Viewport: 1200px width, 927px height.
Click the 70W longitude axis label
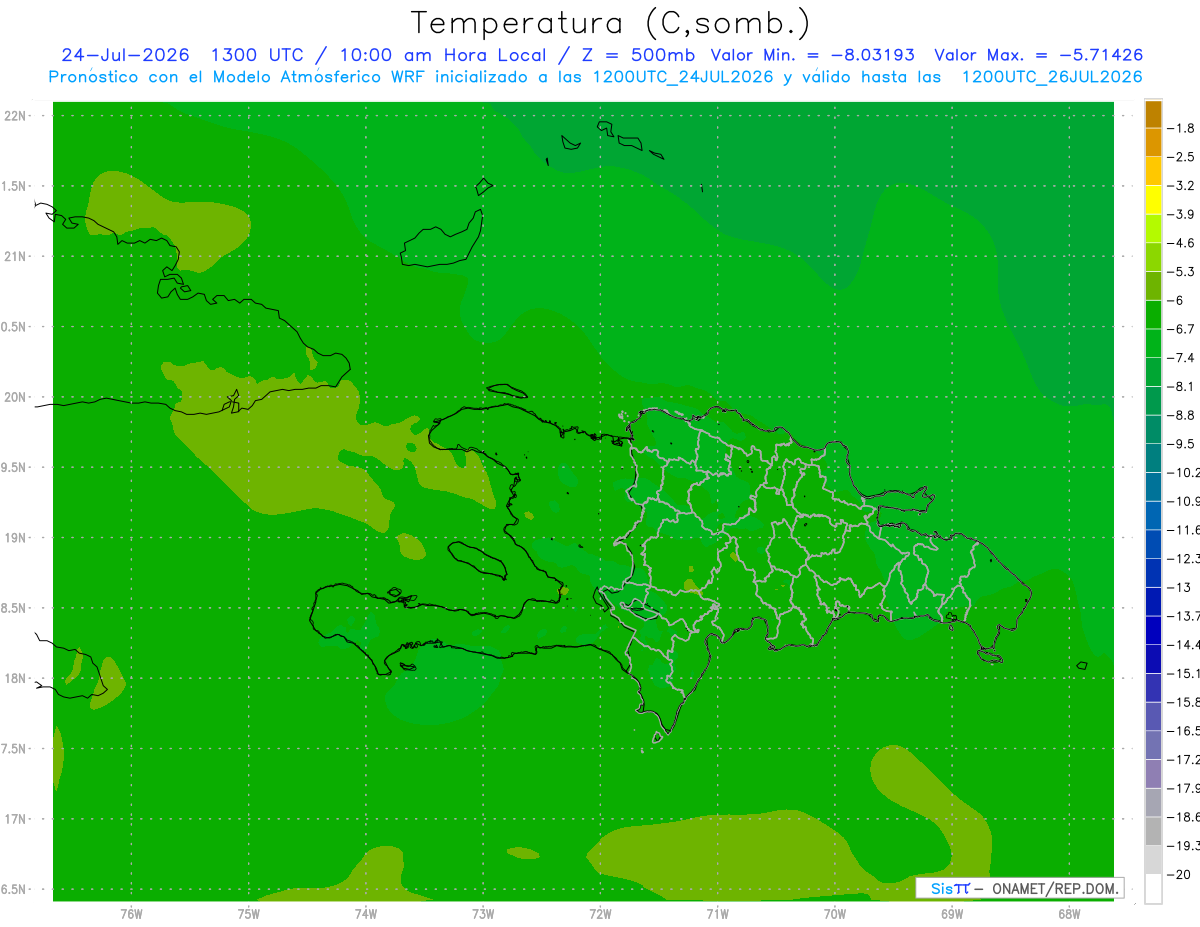[835, 913]
